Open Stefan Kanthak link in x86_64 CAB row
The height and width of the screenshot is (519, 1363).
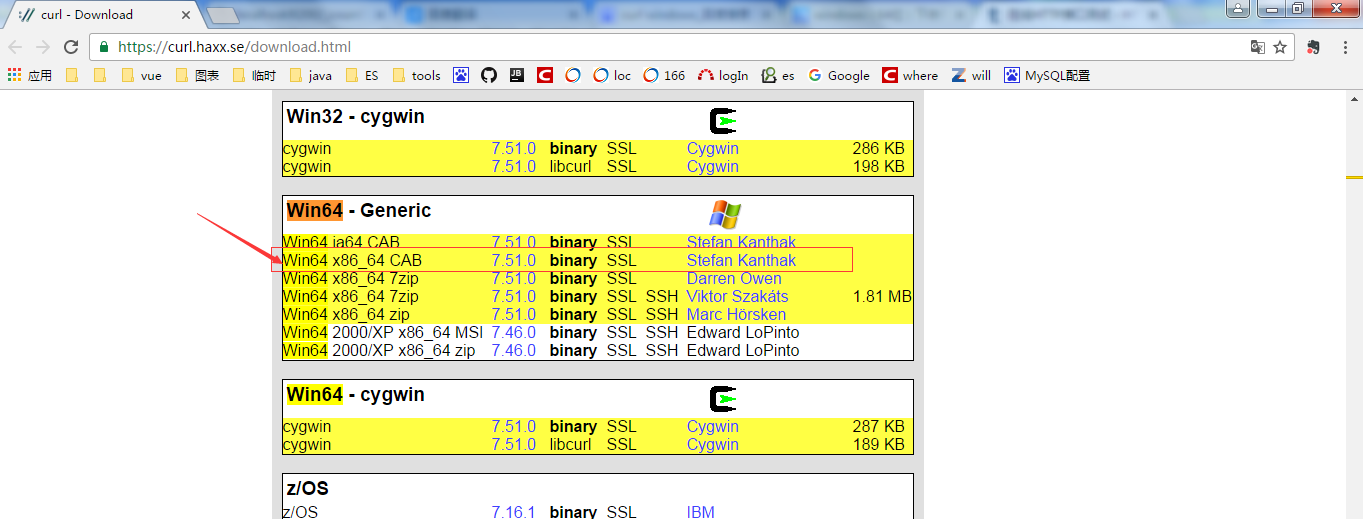(x=741, y=261)
